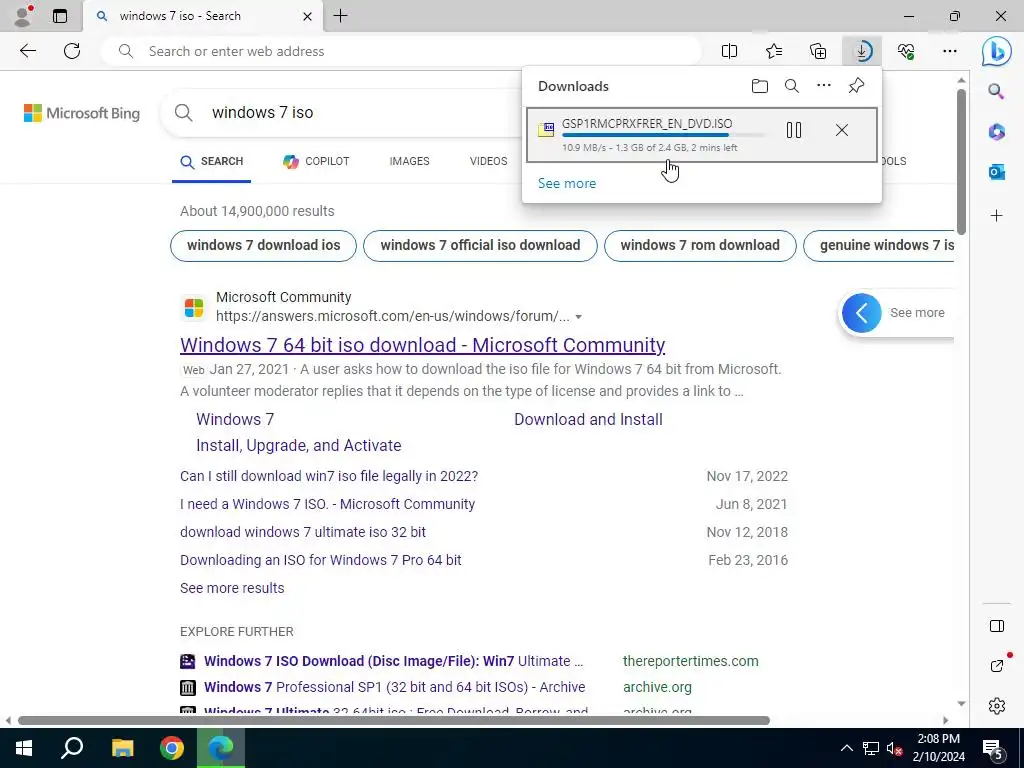Open the Edge profile icon
The height and width of the screenshot is (768, 1024).
coord(23,16)
